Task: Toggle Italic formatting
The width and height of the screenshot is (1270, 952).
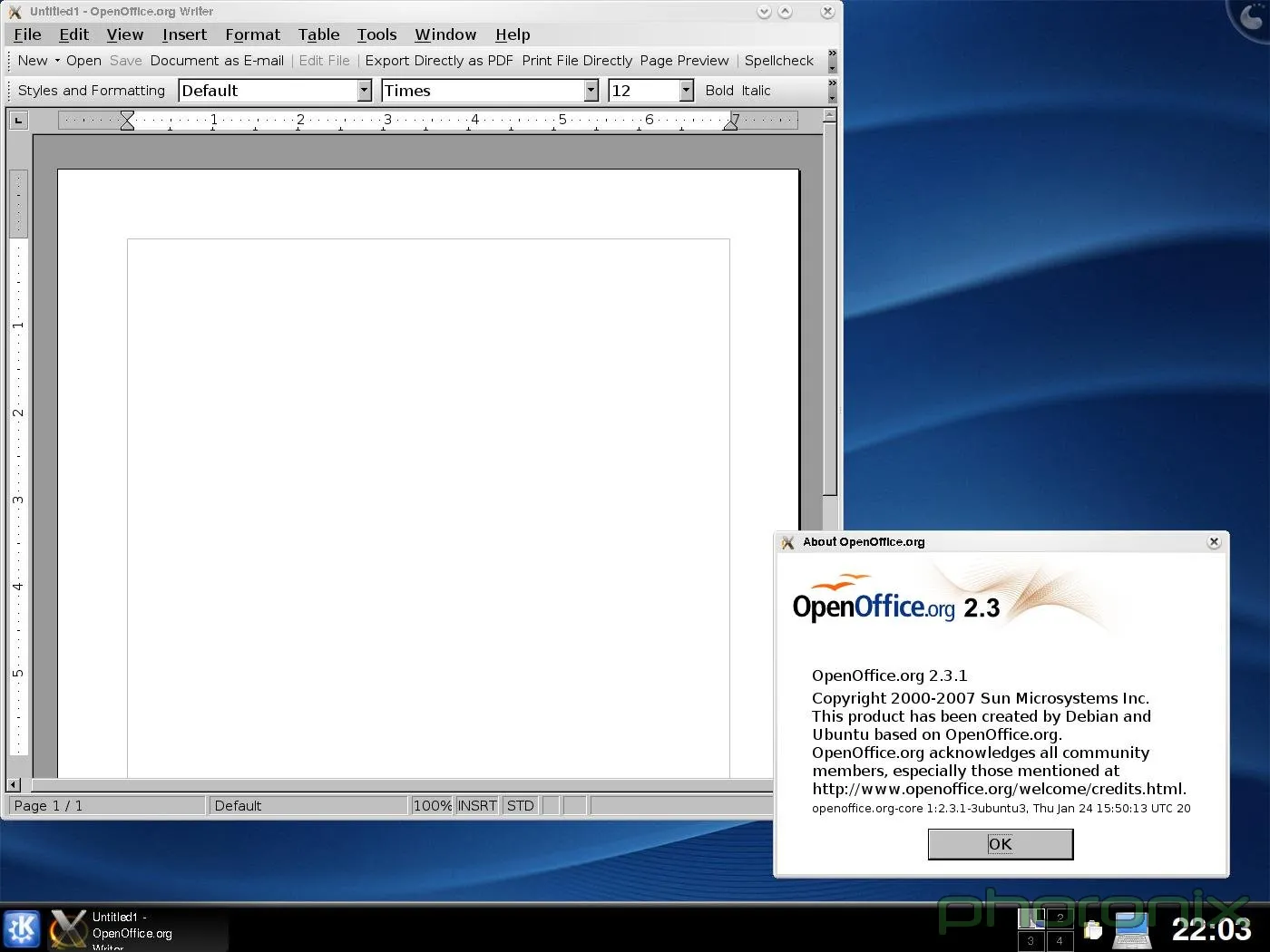Action: pos(756,91)
